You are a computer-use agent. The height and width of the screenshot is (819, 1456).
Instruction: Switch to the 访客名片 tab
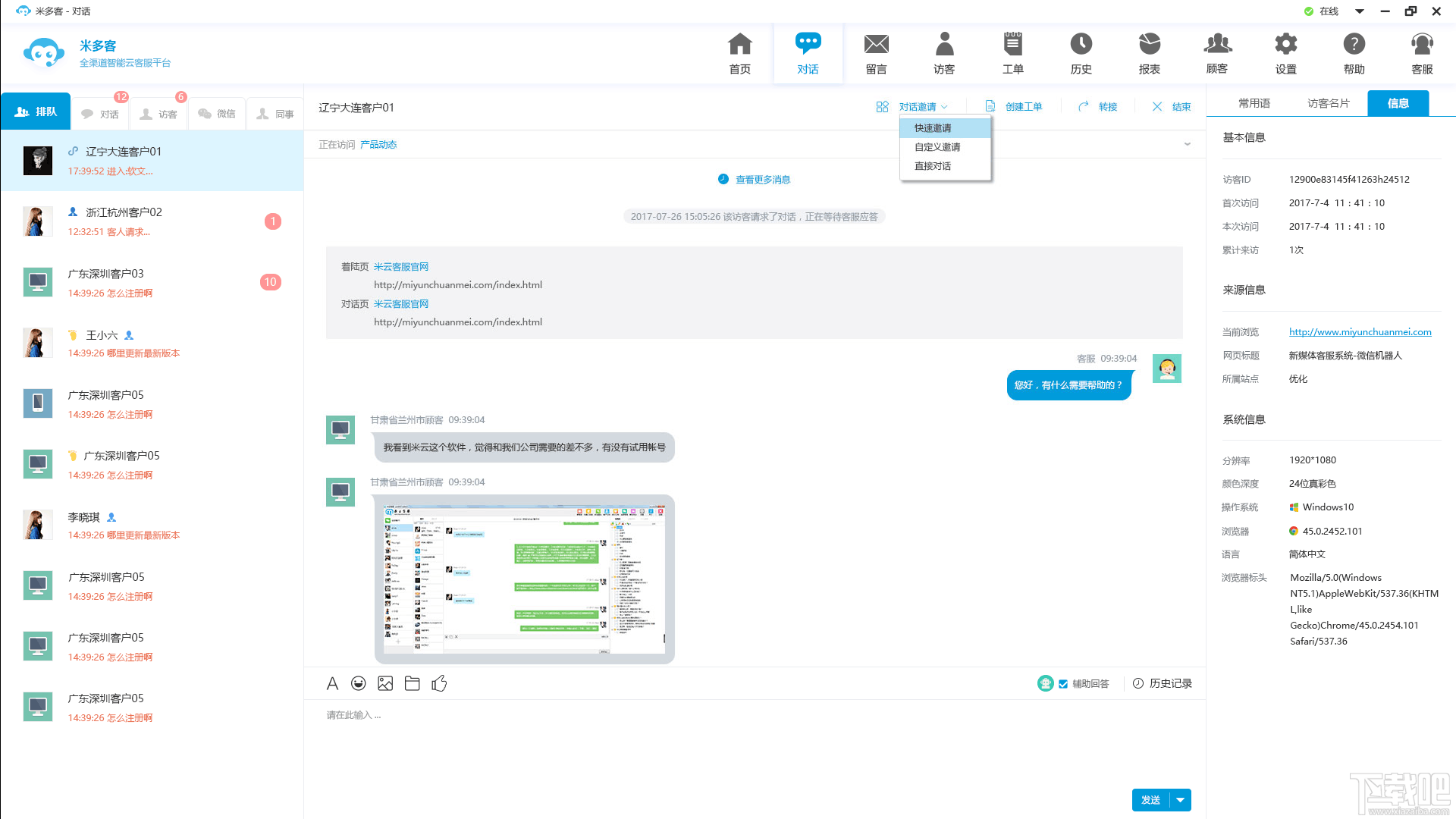(x=1328, y=103)
